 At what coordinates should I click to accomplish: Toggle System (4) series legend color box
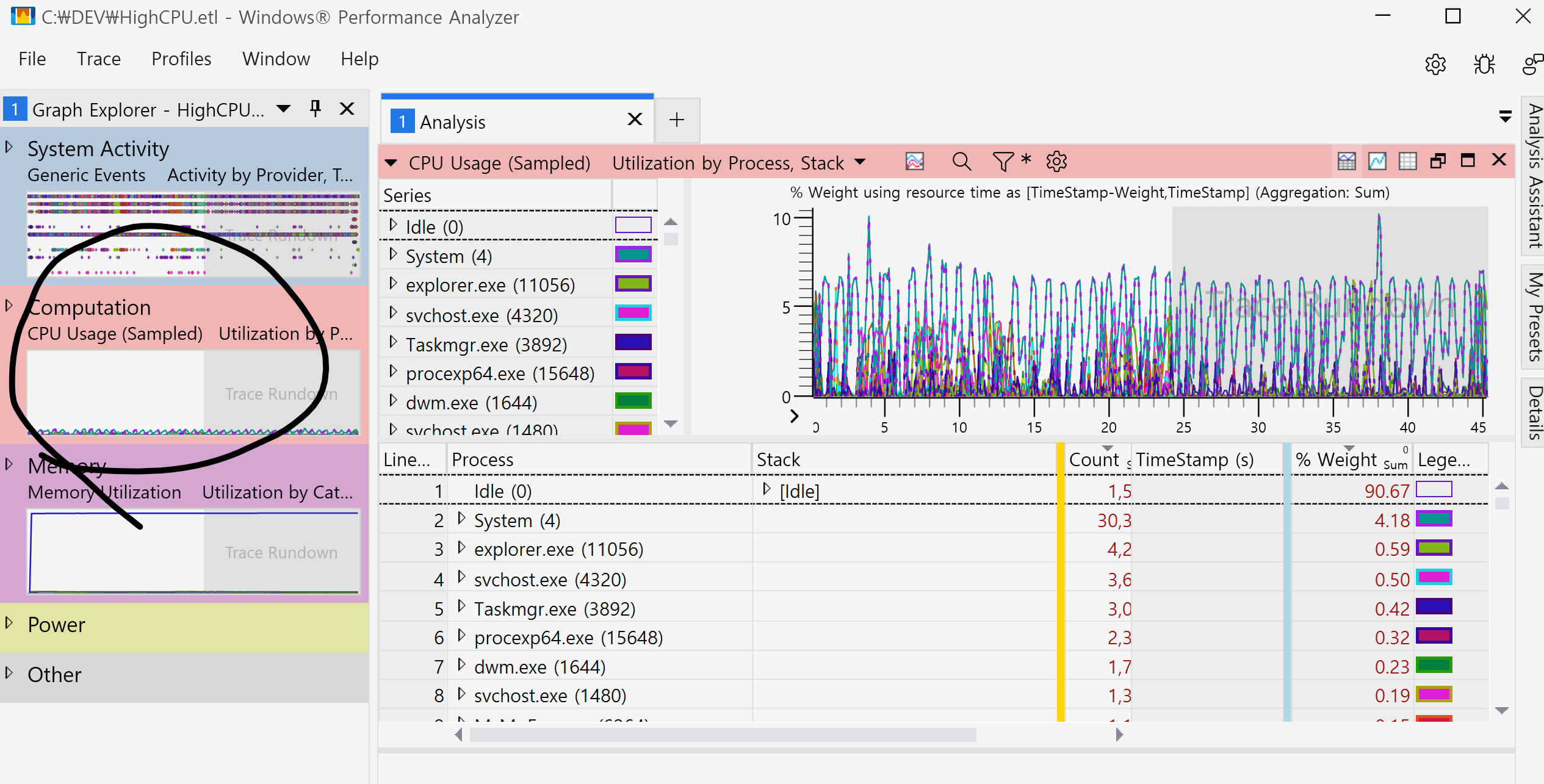coord(633,255)
